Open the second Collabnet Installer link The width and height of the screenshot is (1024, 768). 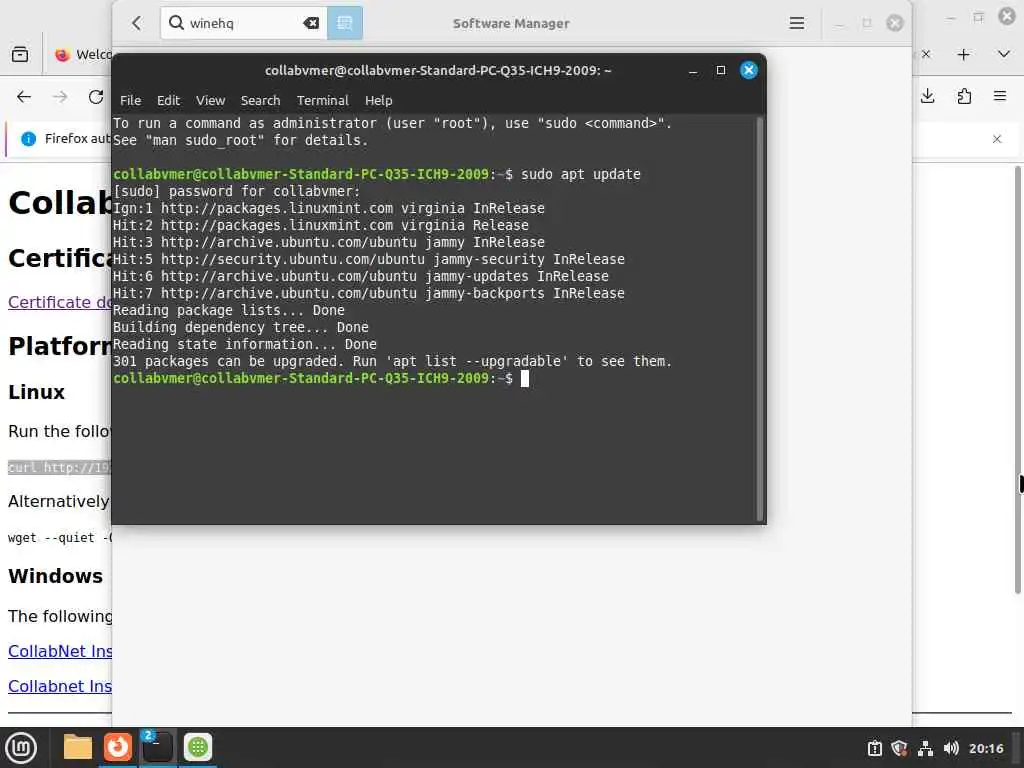(59, 686)
